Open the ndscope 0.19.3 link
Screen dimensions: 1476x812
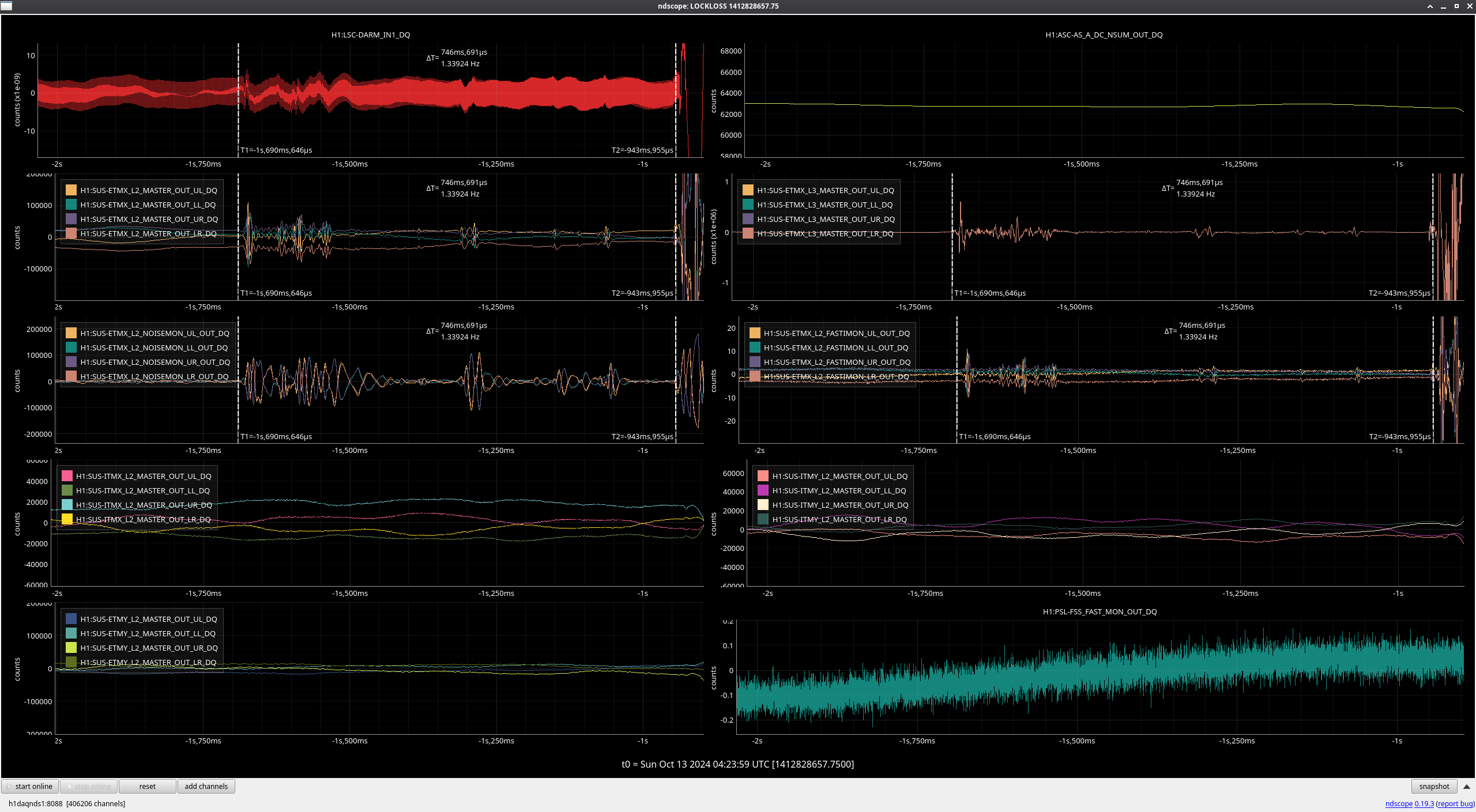(1409, 803)
